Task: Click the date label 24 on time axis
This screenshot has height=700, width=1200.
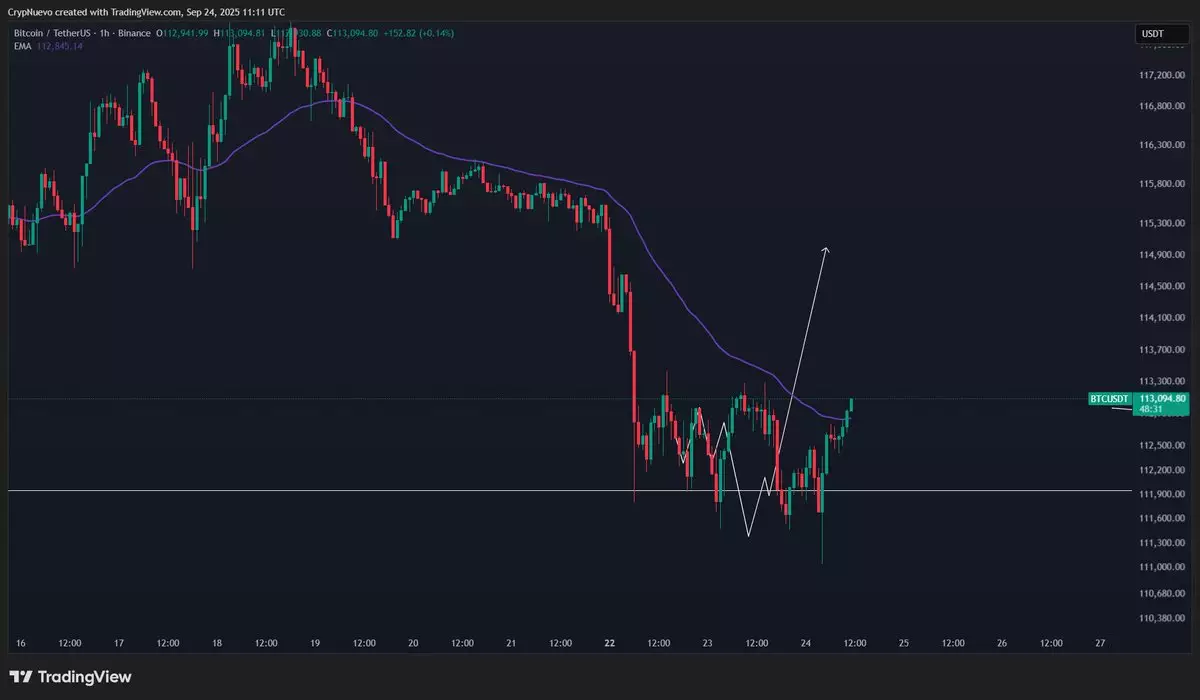Action: pos(804,643)
